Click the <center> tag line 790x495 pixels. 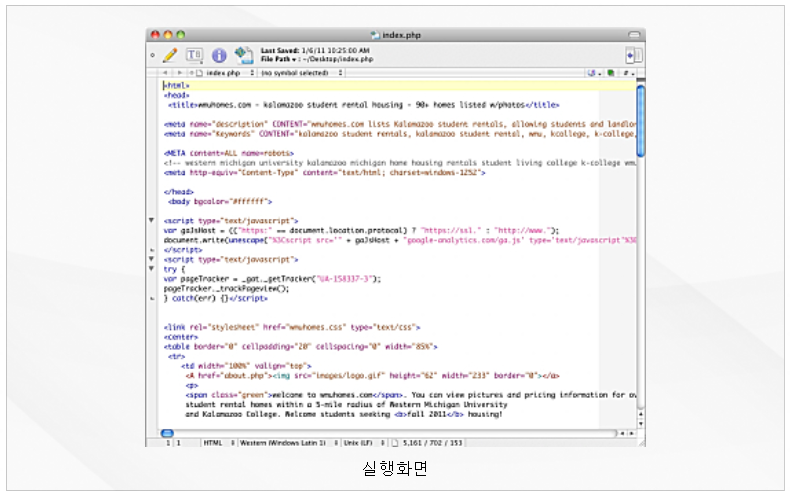(181, 337)
